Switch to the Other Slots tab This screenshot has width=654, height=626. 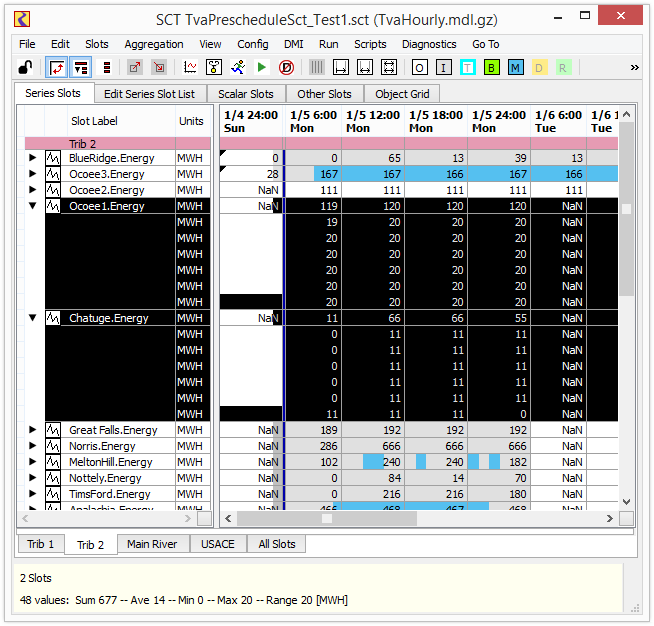tap(324, 94)
